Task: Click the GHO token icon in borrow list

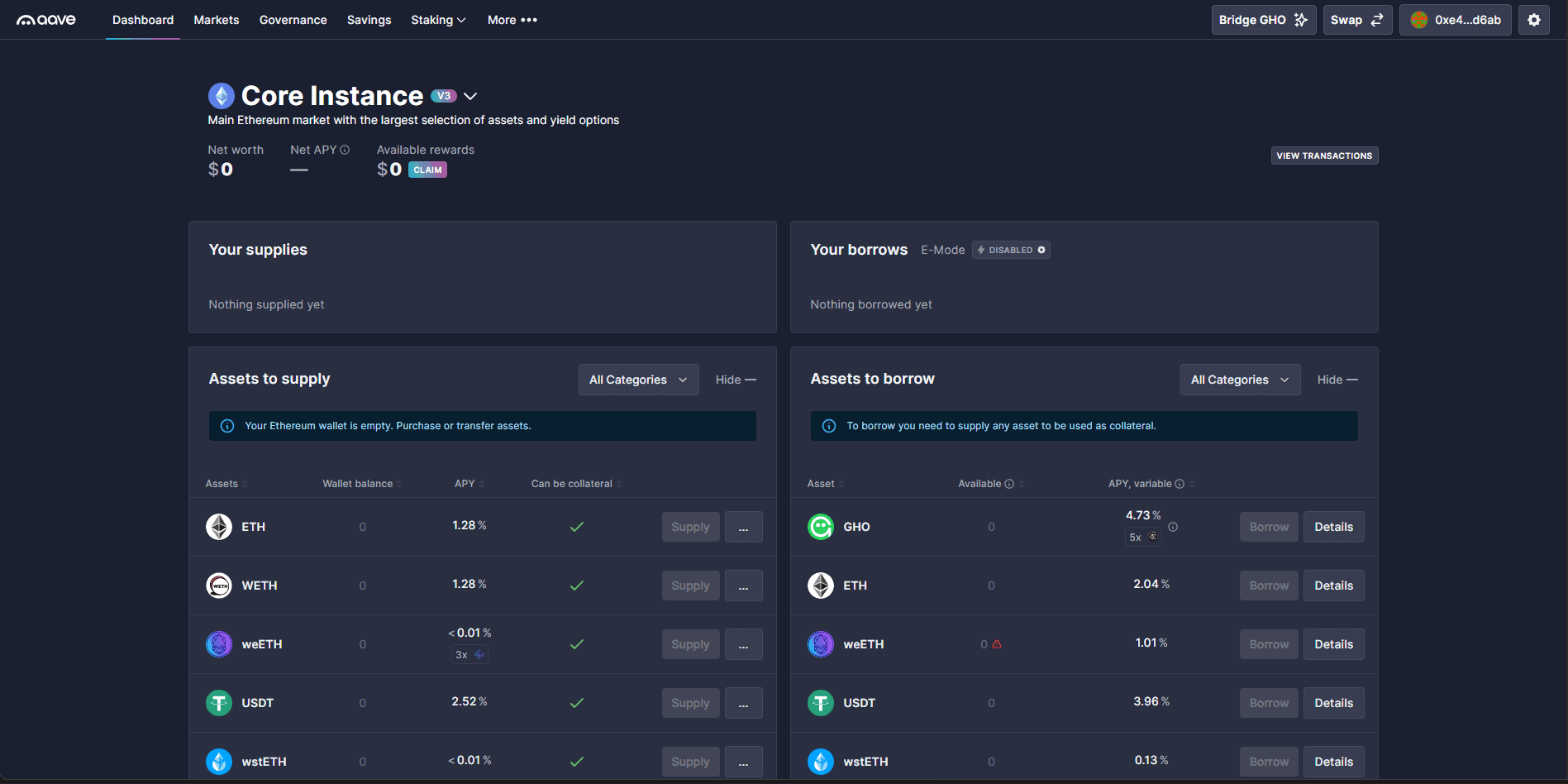Action: coord(821,527)
